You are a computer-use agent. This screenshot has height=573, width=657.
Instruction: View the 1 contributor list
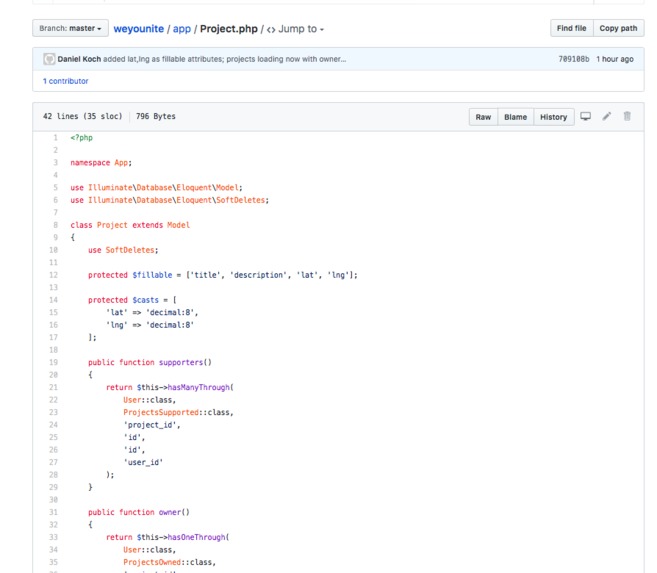(x=66, y=81)
